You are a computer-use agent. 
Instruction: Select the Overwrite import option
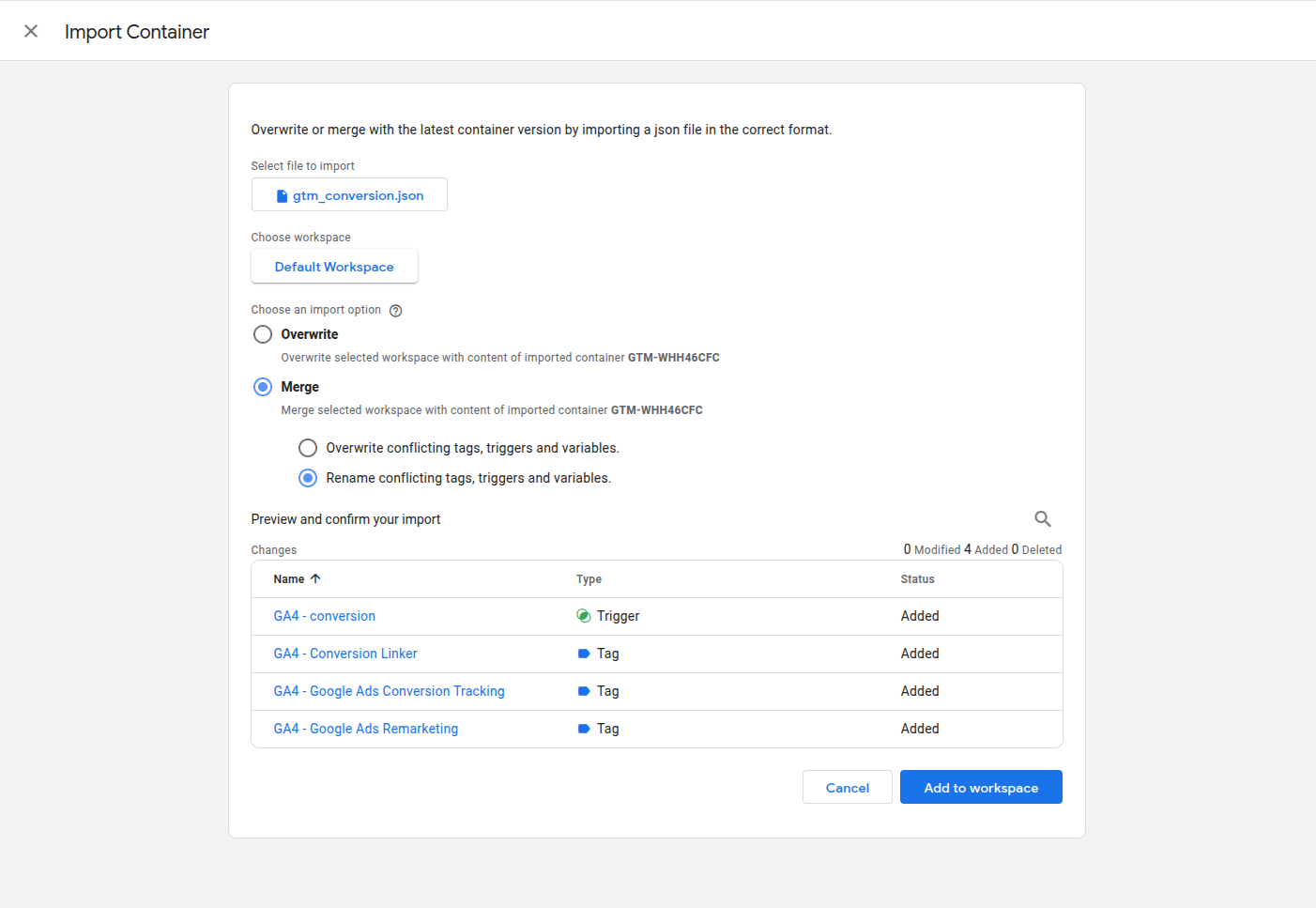[263, 333]
